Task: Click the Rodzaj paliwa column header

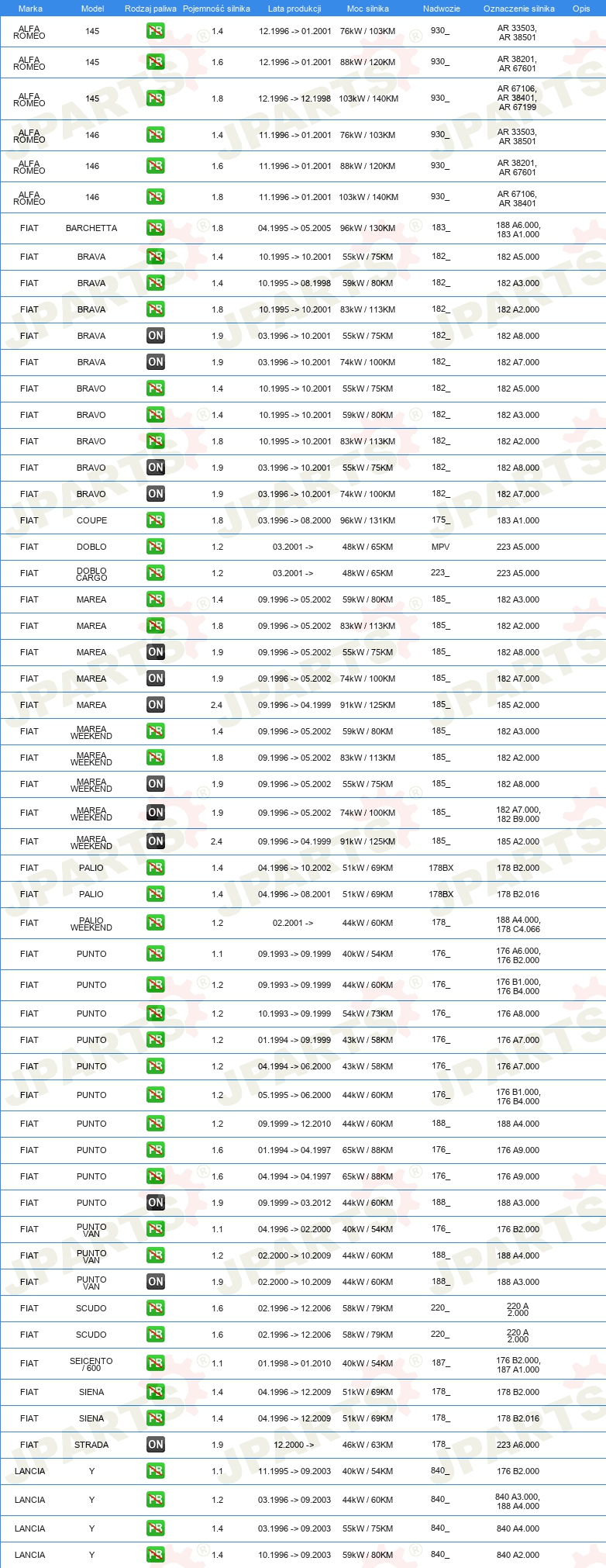Action: click(x=150, y=9)
